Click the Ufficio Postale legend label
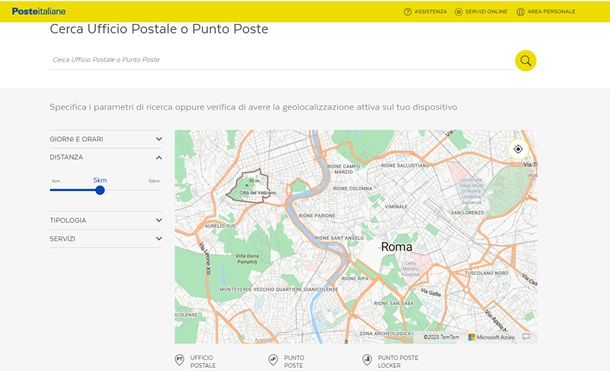 tap(203, 362)
